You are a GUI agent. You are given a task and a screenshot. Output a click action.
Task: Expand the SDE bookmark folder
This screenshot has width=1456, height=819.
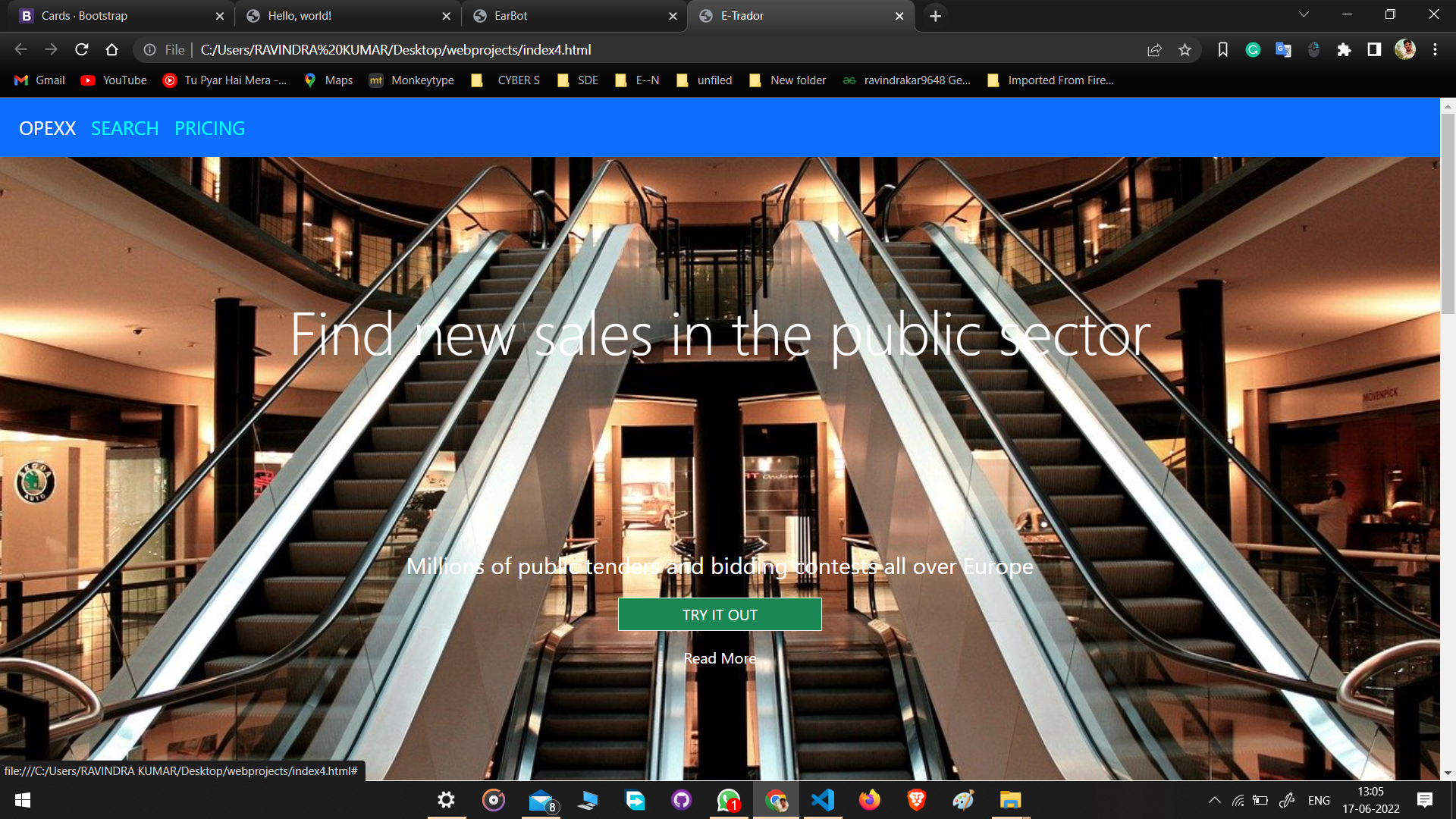578,80
